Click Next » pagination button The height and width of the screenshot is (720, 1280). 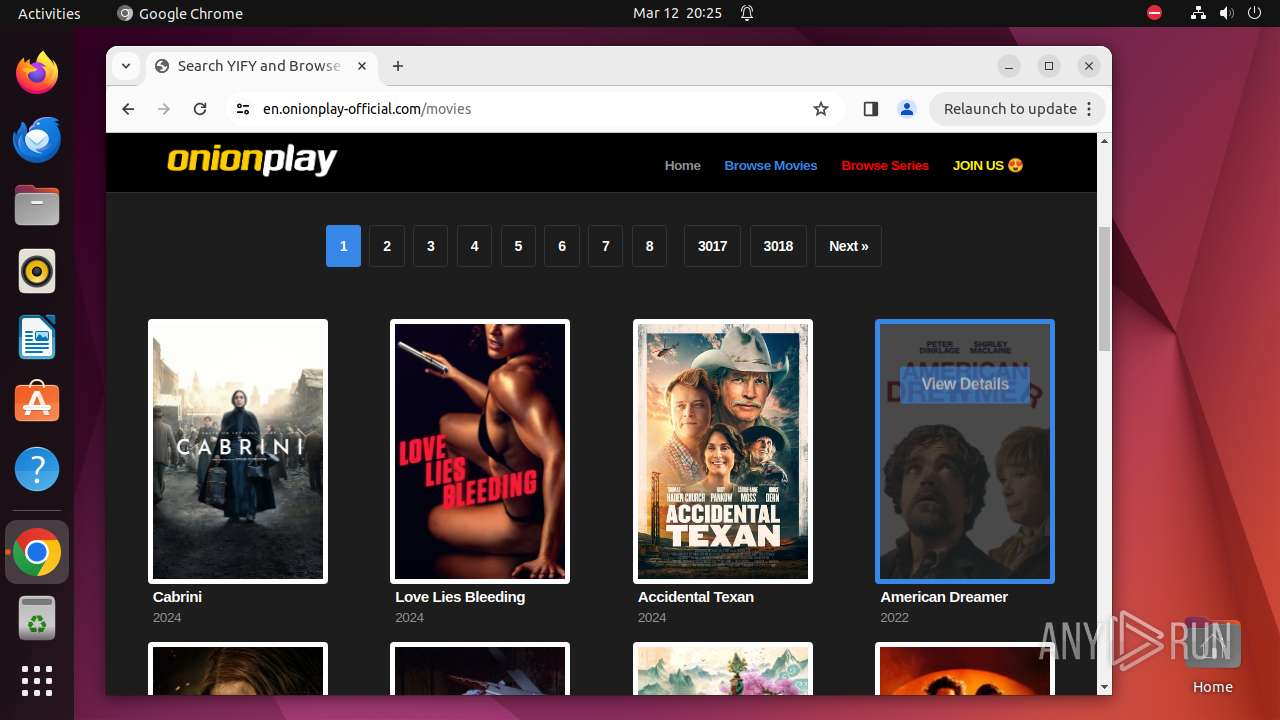pyautogui.click(x=848, y=246)
